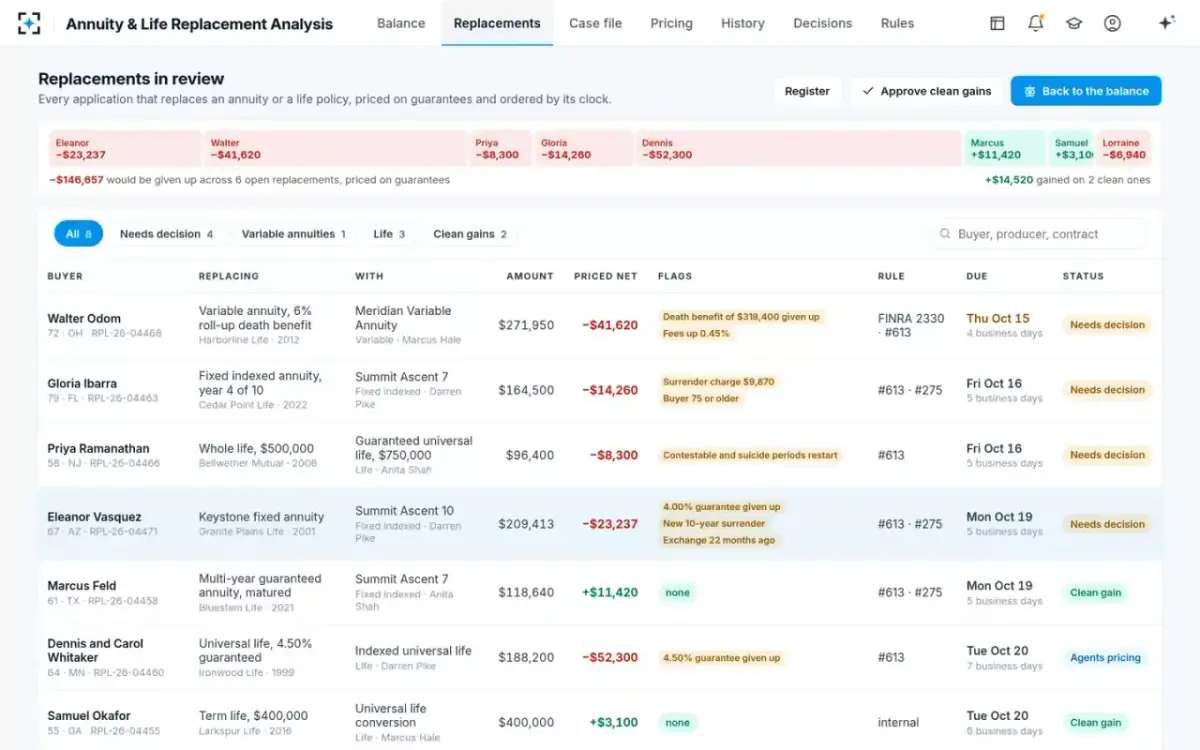Open Walter Odom's row
This screenshot has width=1200, height=750.
[x=600, y=325]
